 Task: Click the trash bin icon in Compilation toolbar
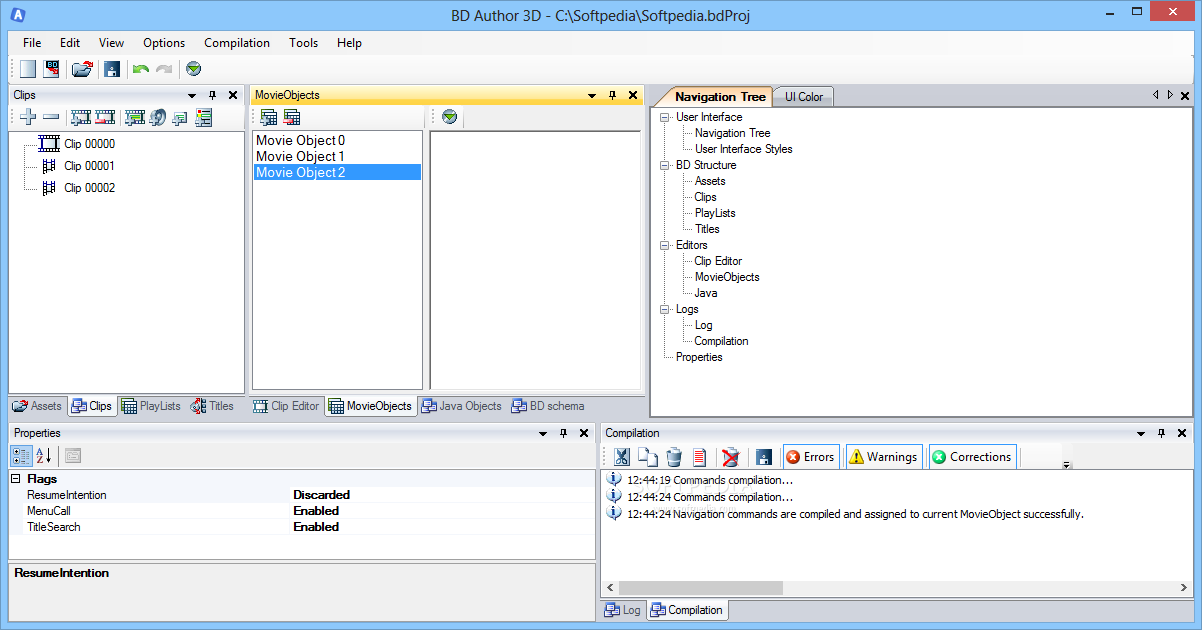click(x=674, y=457)
